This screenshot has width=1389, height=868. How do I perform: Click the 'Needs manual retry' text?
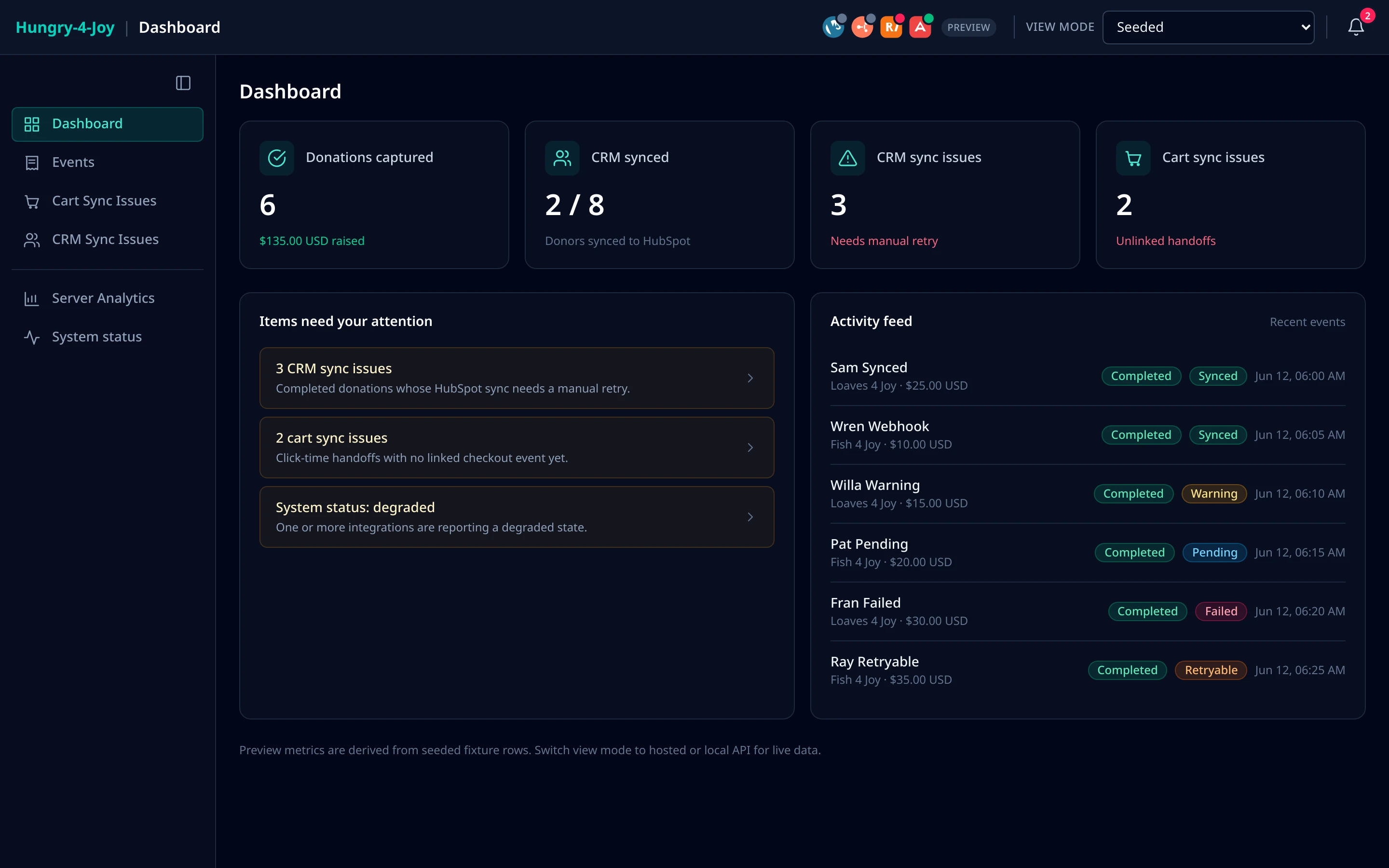point(884,241)
